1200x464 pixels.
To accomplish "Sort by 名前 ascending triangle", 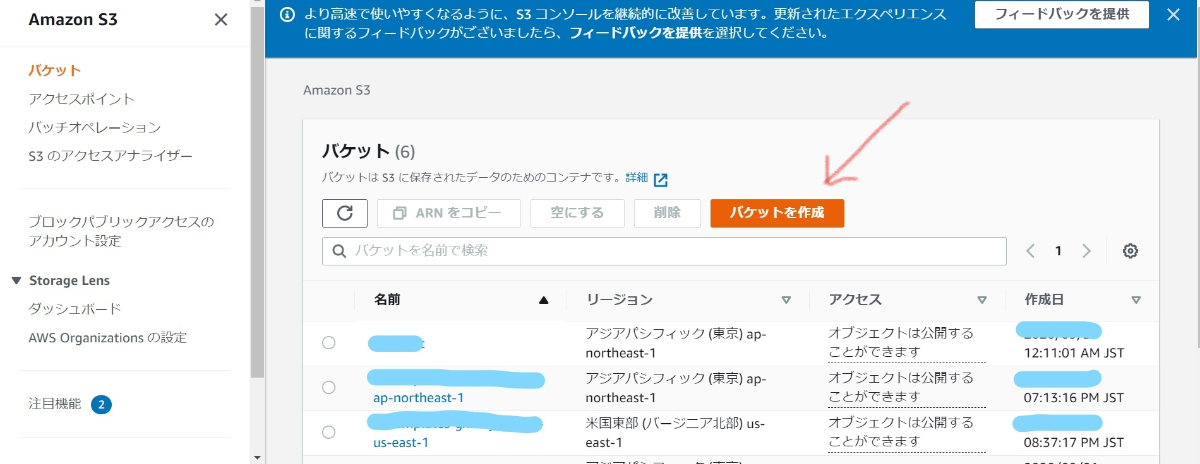I will click(x=544, y=300).
